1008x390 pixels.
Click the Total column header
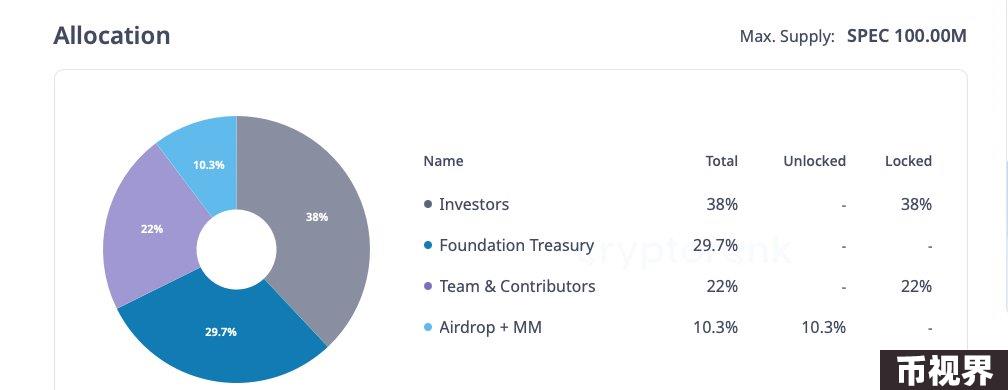(721, 161)
